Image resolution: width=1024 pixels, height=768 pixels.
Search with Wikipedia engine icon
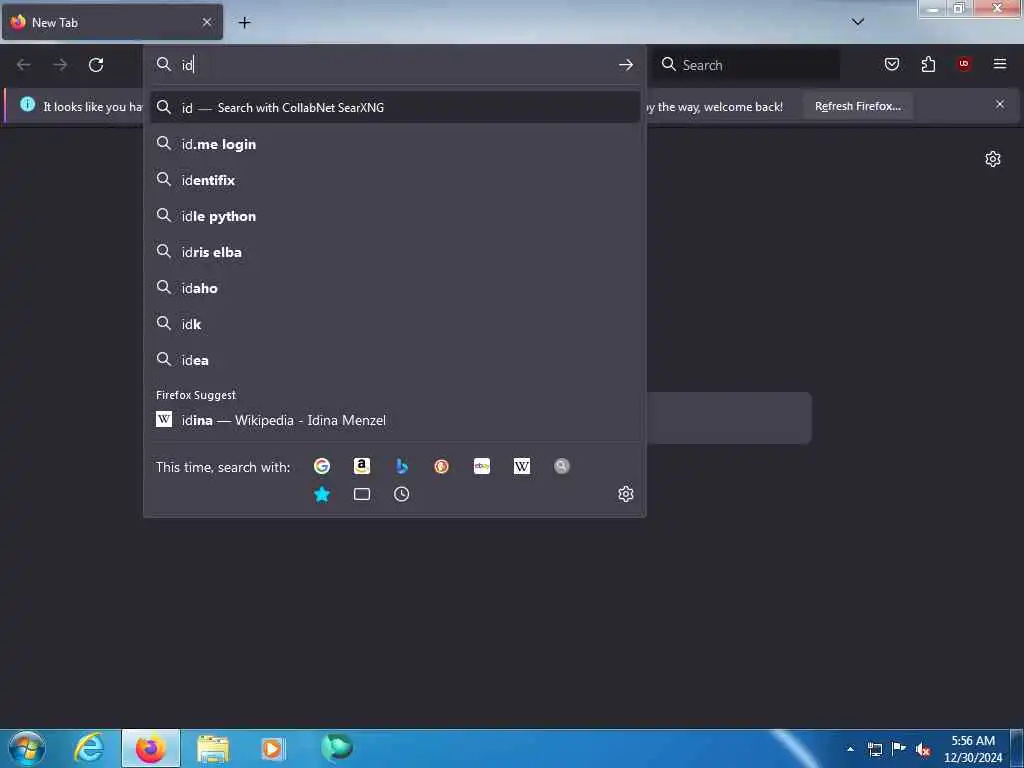[522, 466]
